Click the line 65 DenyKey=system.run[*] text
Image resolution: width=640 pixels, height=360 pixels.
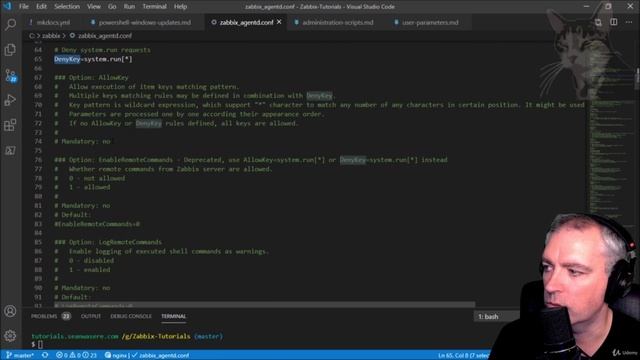coord(93,59)
